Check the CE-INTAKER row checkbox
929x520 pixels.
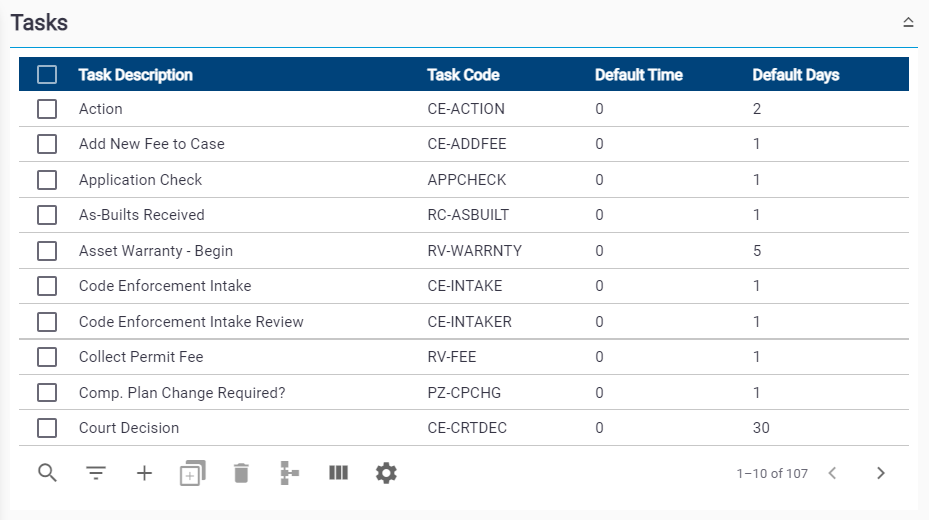click(47, 322)
